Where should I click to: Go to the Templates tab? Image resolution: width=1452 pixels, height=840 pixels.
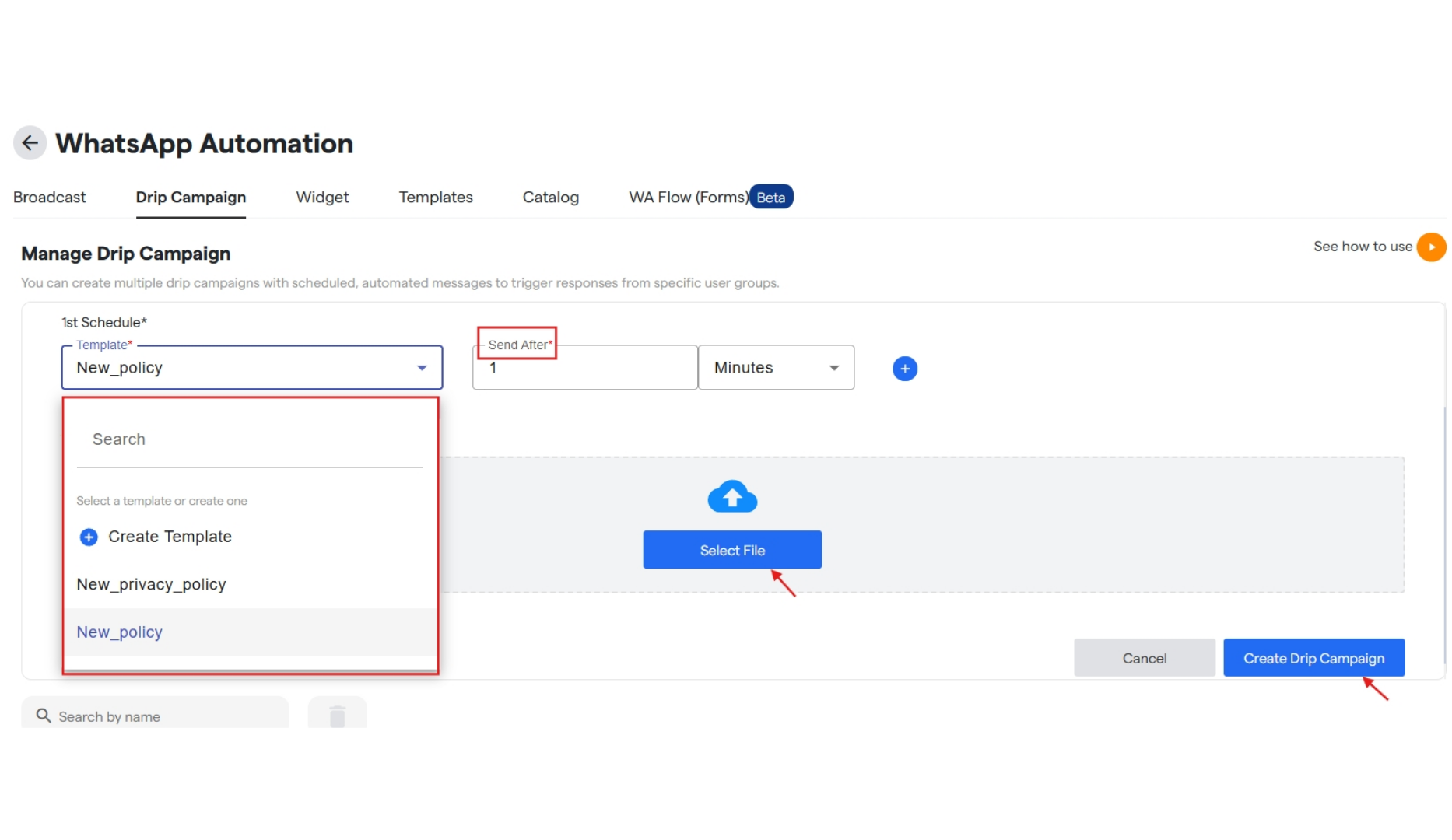436,198
